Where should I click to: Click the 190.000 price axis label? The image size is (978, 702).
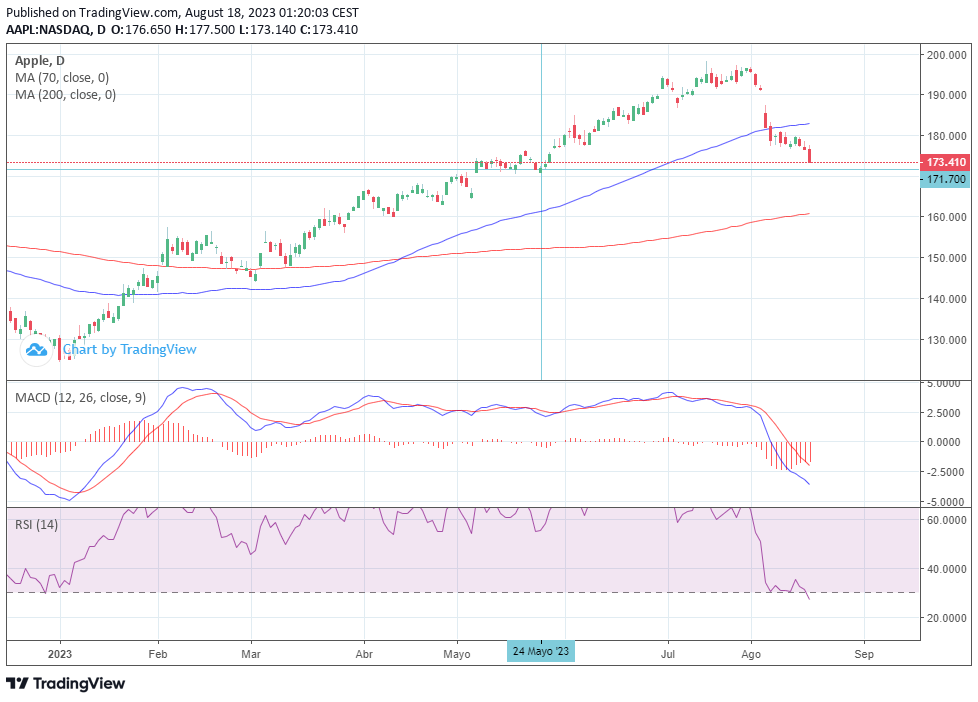(x=947, y=95)
